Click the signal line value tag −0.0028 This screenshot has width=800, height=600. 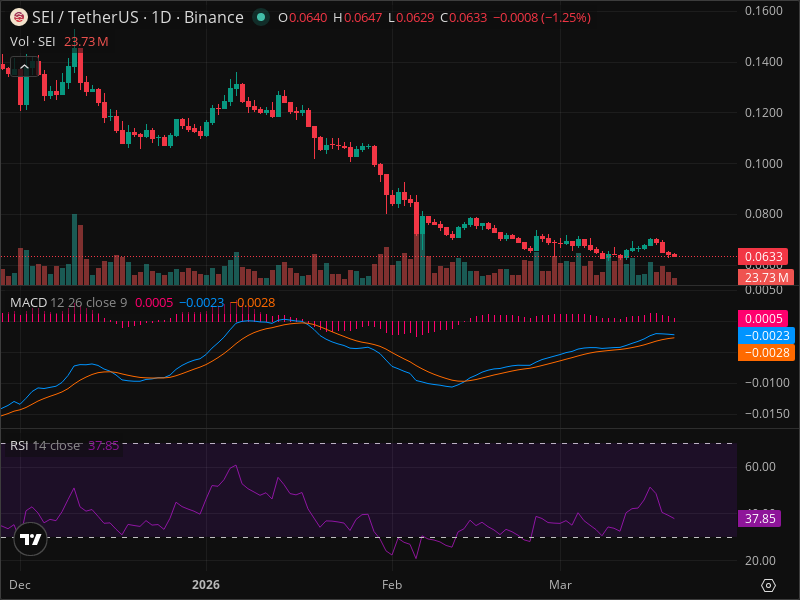766,353
